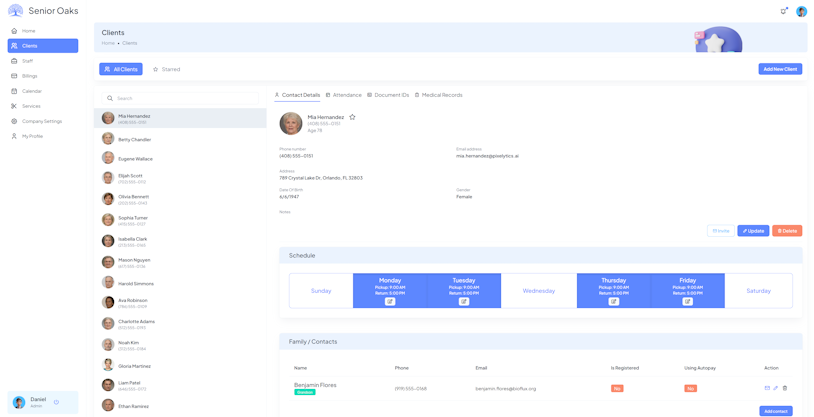Viewport: 814px width, 417px height.
Task: Select the All Clients tab
Action: 121,69
